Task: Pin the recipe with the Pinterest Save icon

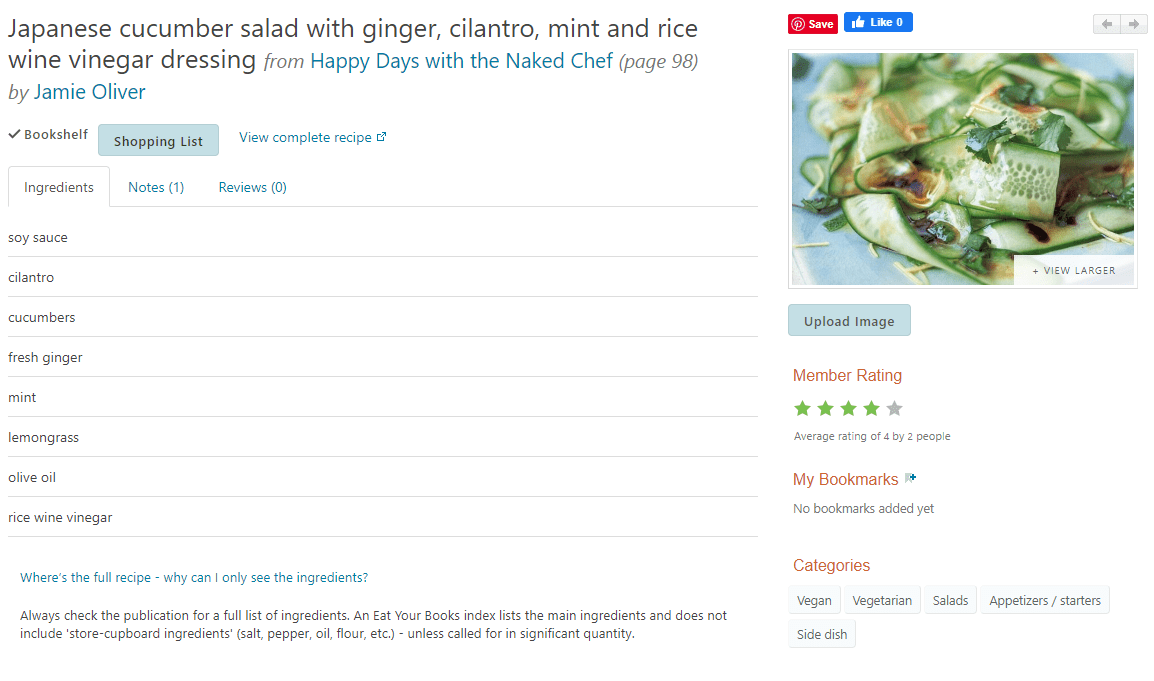Action: (812, 22)
